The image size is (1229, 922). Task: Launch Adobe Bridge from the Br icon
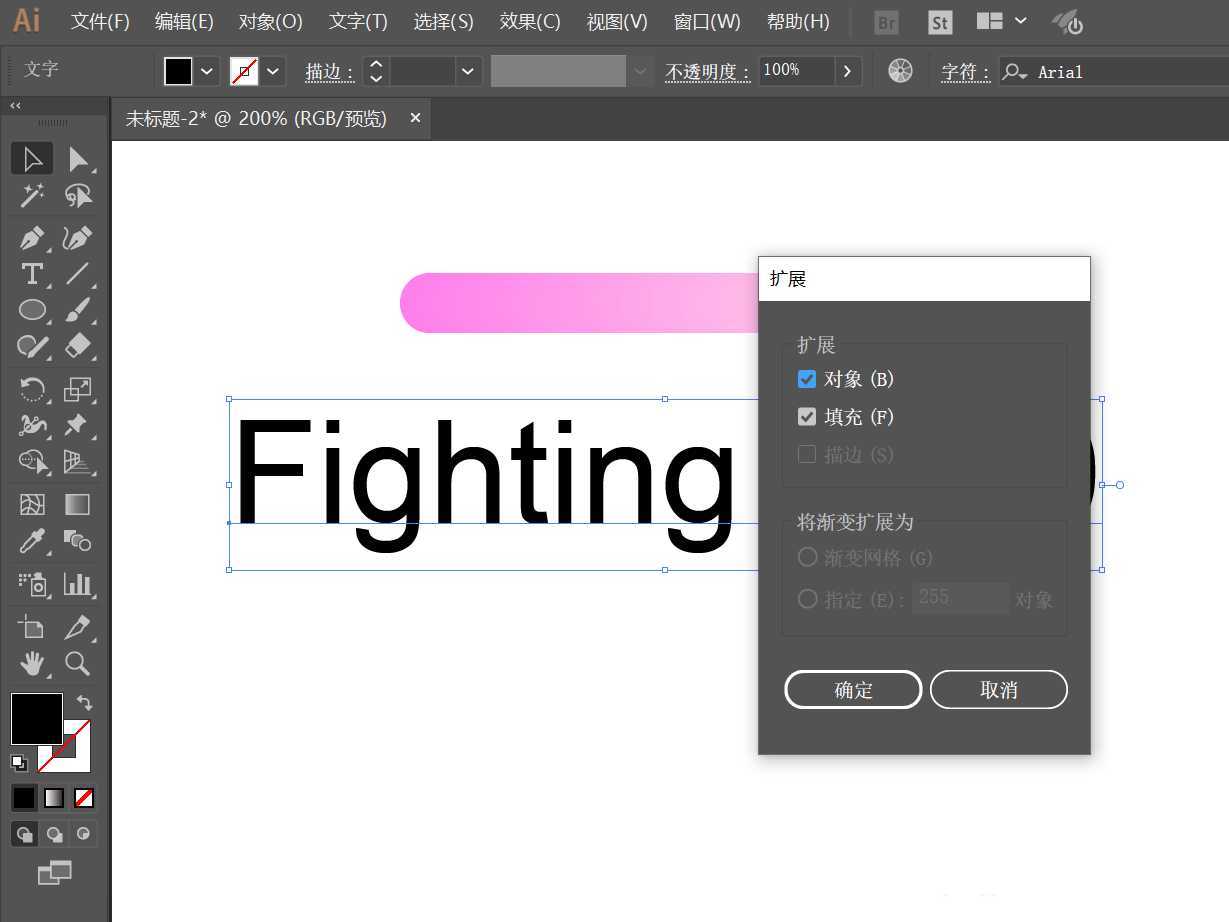(886, 21)
